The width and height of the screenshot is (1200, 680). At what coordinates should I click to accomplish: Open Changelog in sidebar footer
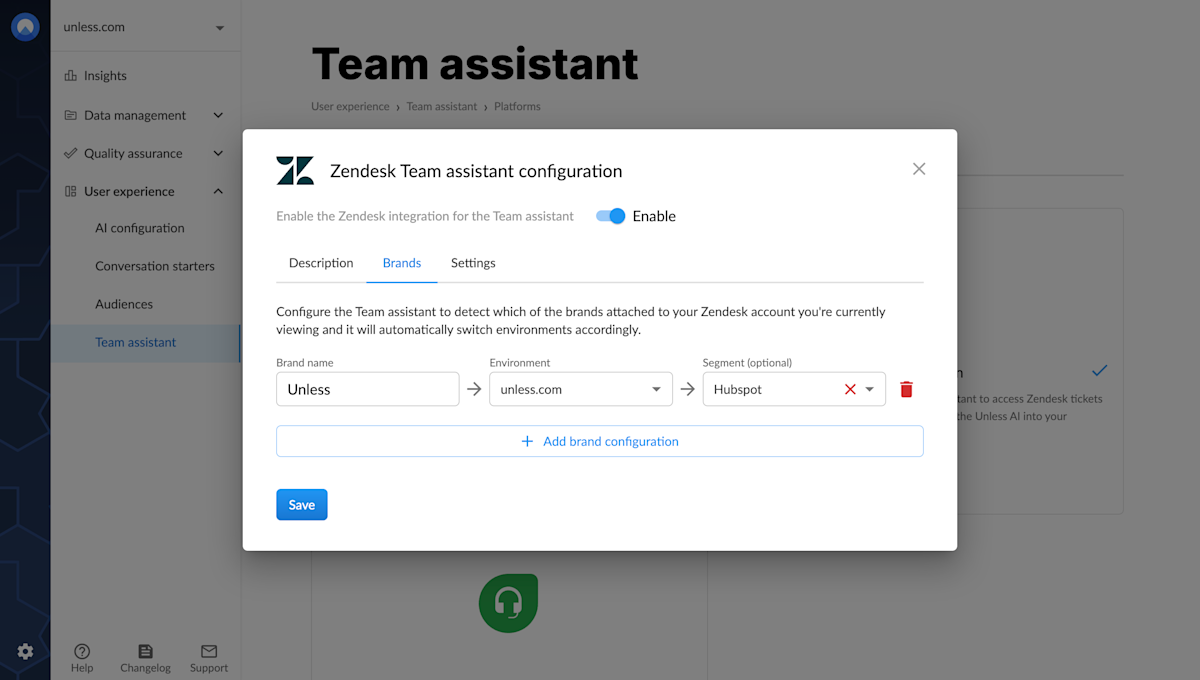point(146,658)
